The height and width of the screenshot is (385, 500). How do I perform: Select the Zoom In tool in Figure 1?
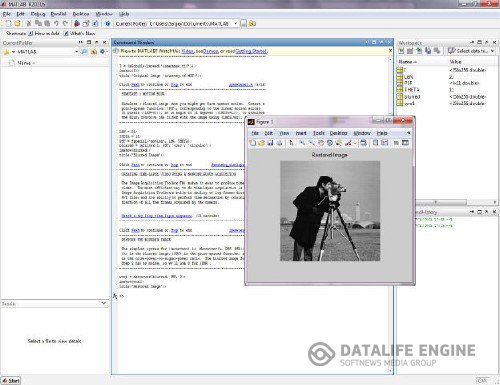302,143
